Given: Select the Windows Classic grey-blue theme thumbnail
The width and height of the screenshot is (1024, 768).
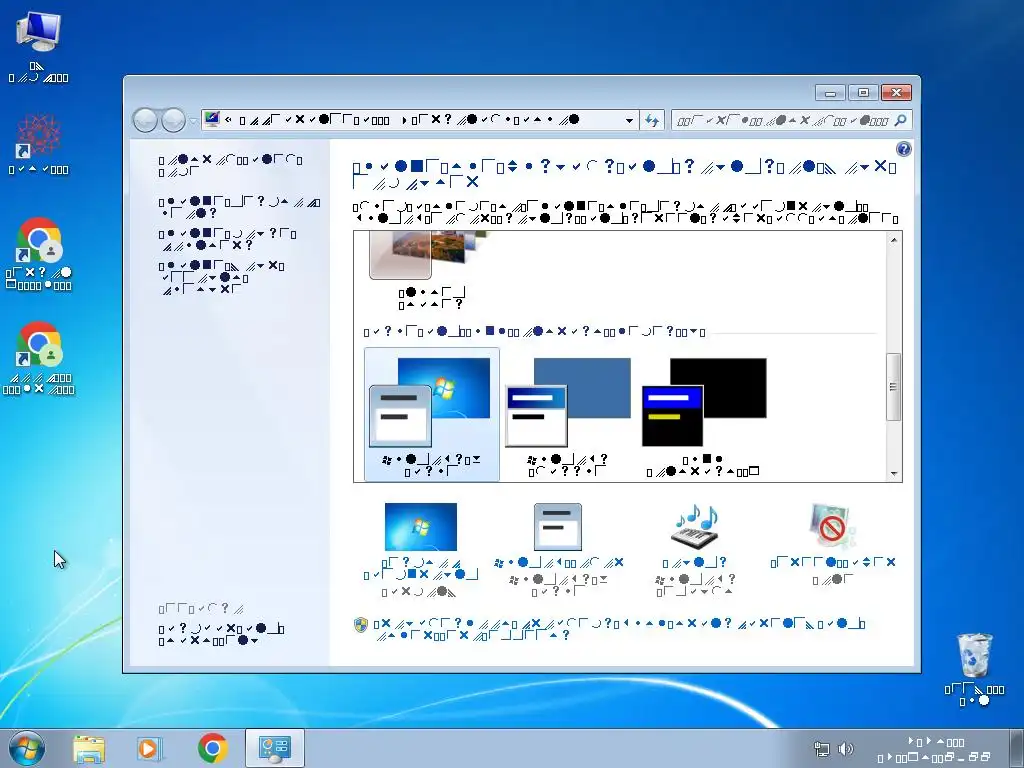Looking at the screenshot, I should tap(568, 414).
